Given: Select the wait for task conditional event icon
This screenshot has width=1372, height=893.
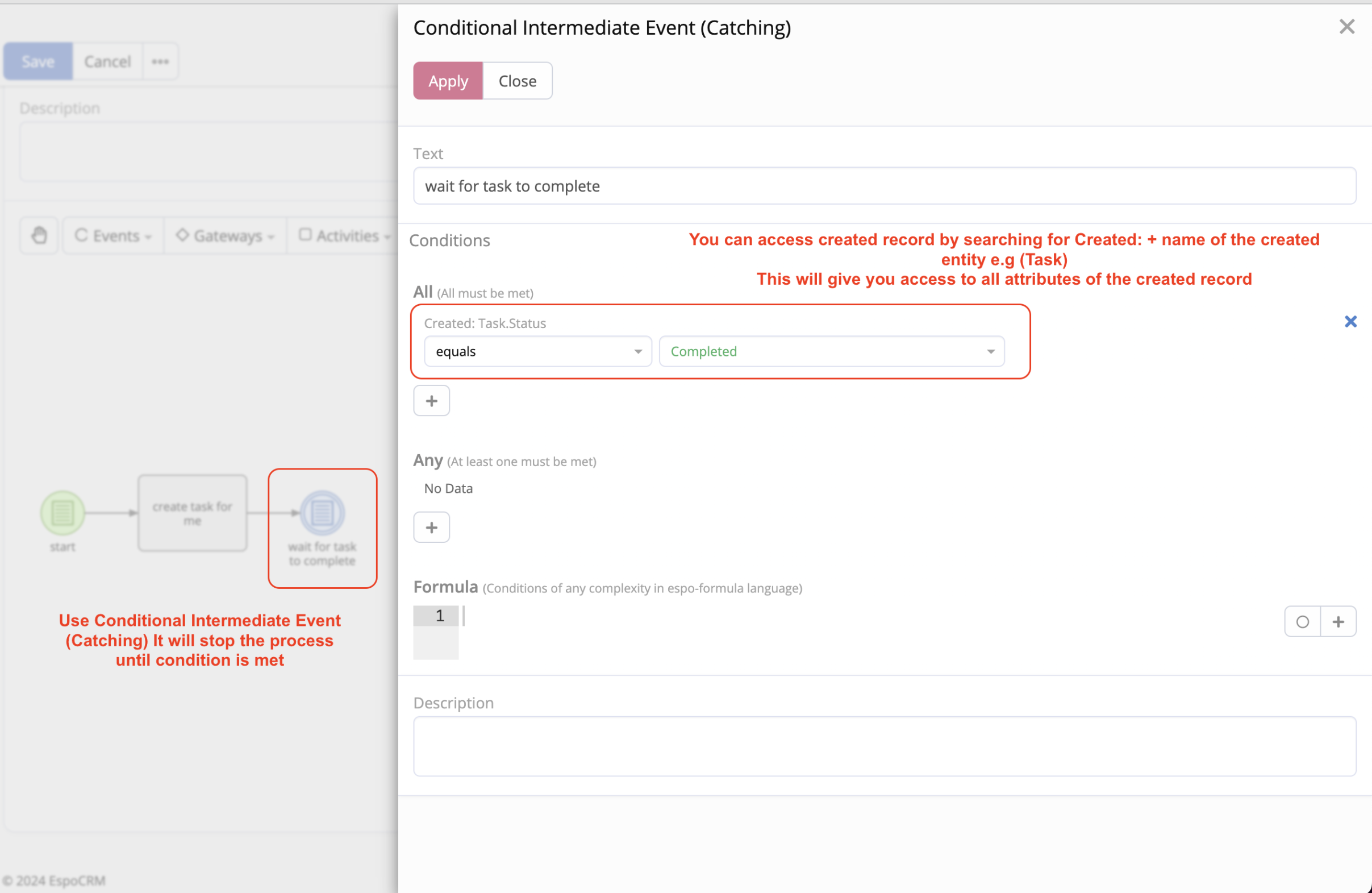Looking at the screenshot, I should 322,512.
